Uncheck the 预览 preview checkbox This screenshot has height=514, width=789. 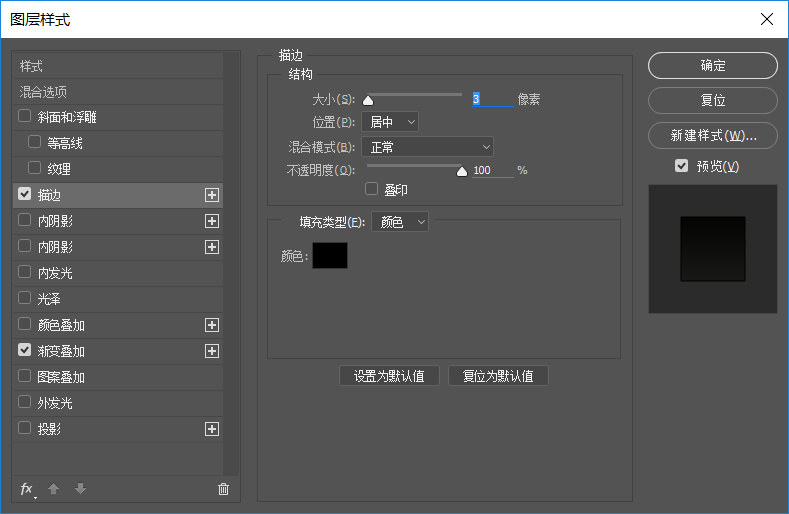(x=682, y=166)
